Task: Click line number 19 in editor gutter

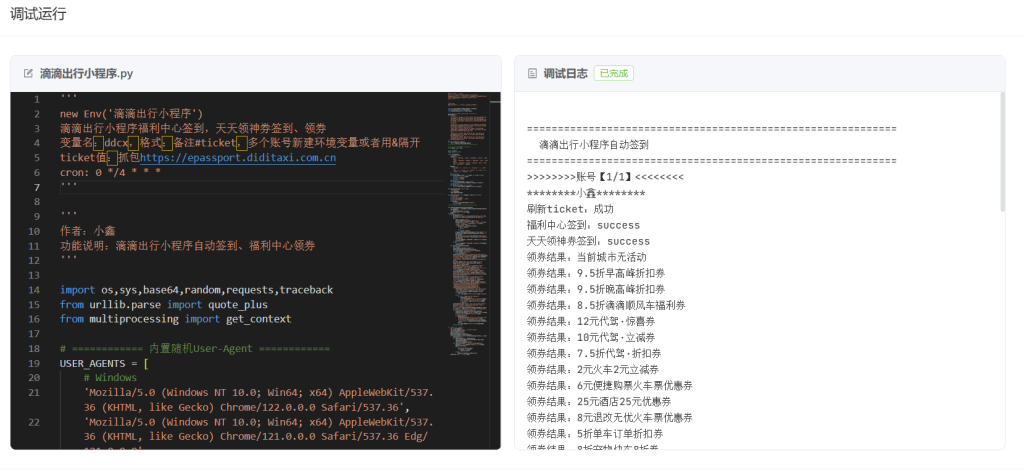Action: [35, 363]
